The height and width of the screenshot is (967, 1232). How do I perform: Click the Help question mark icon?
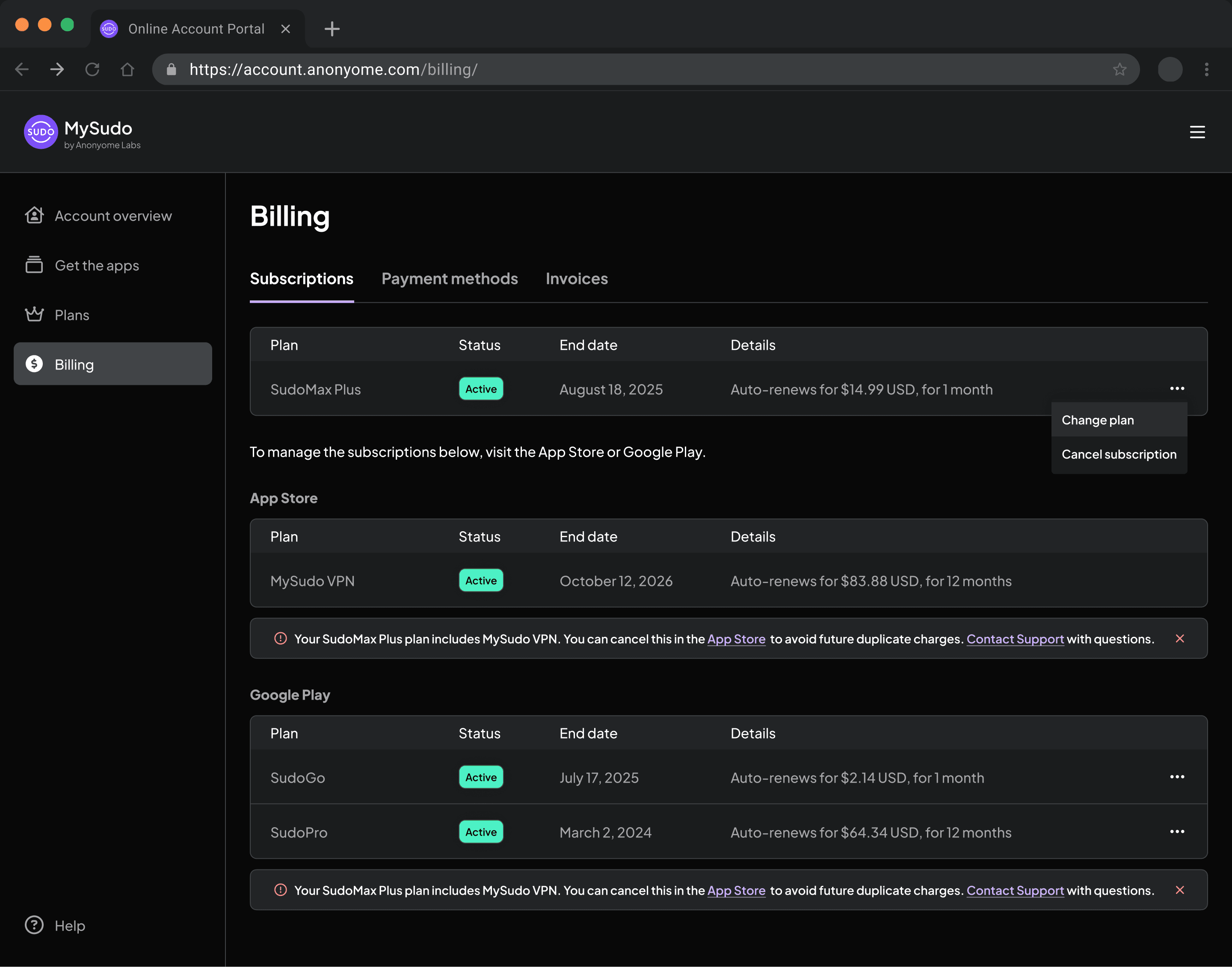[x=34, y=925]
